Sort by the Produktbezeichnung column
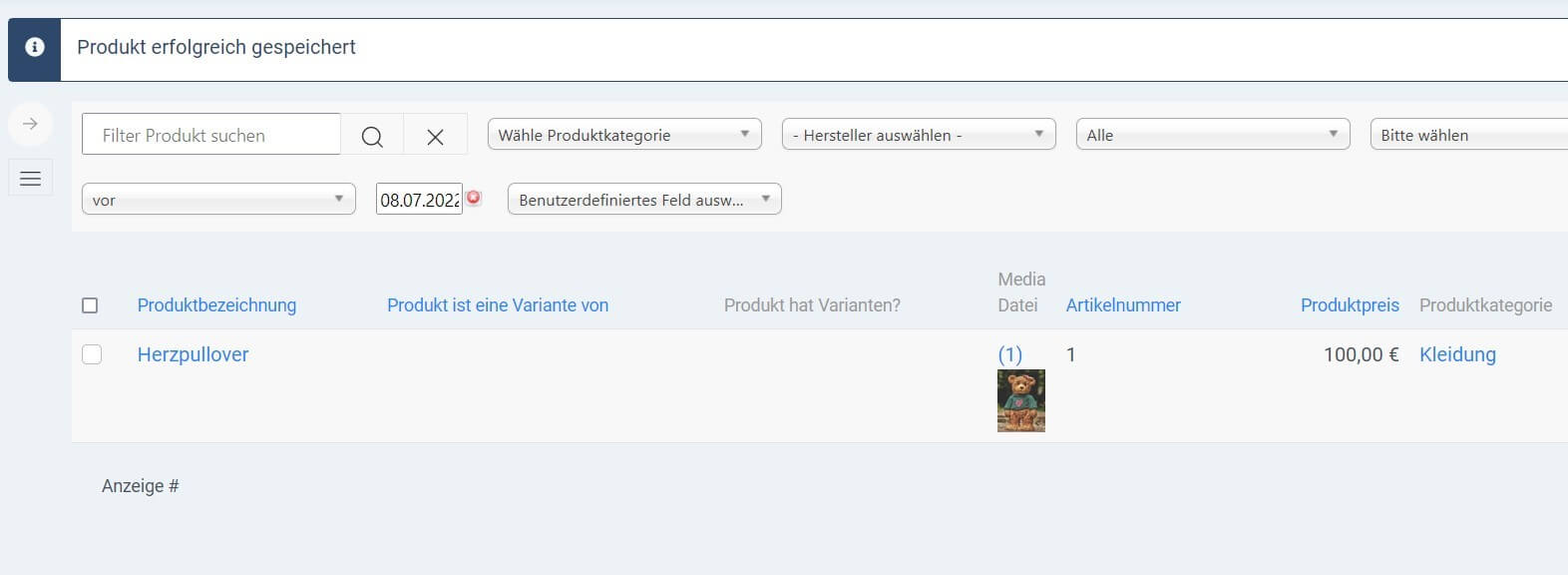The image size is (1568, 575). click(x=216, y=305)
